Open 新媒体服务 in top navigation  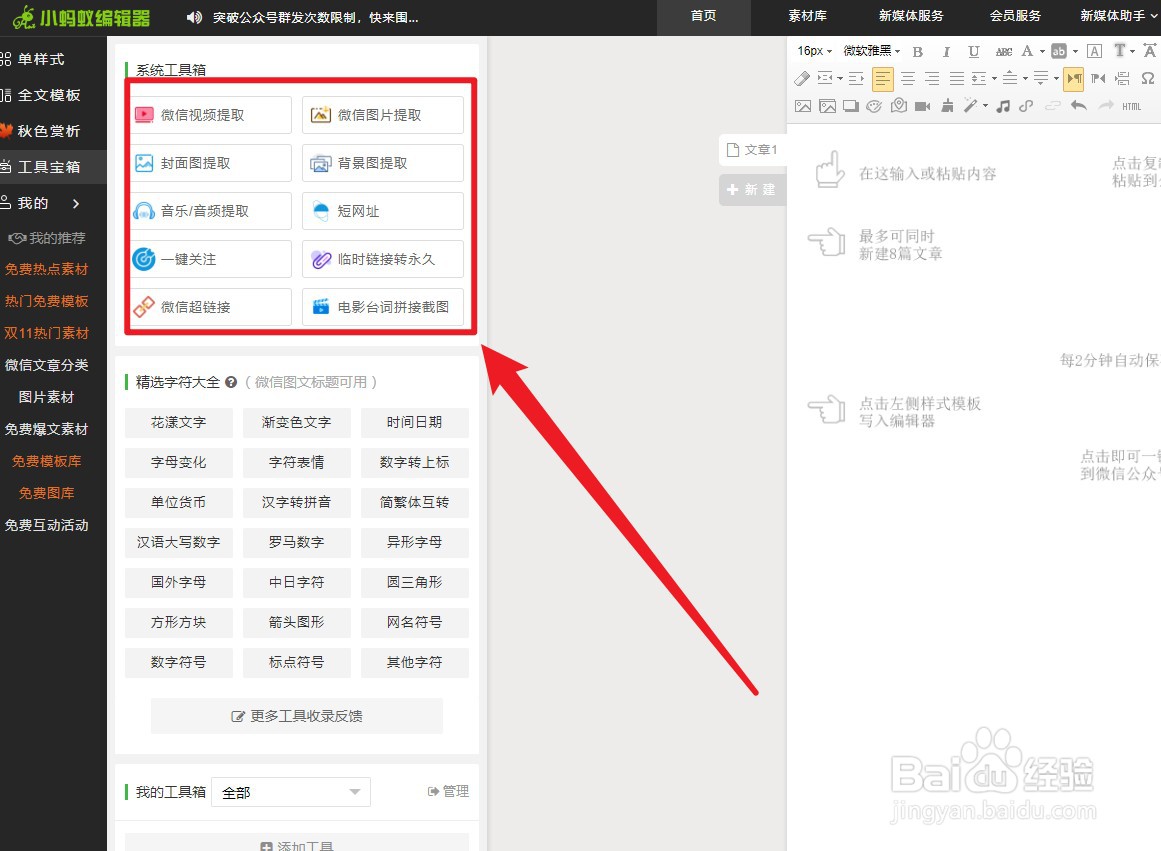[911, 16]
